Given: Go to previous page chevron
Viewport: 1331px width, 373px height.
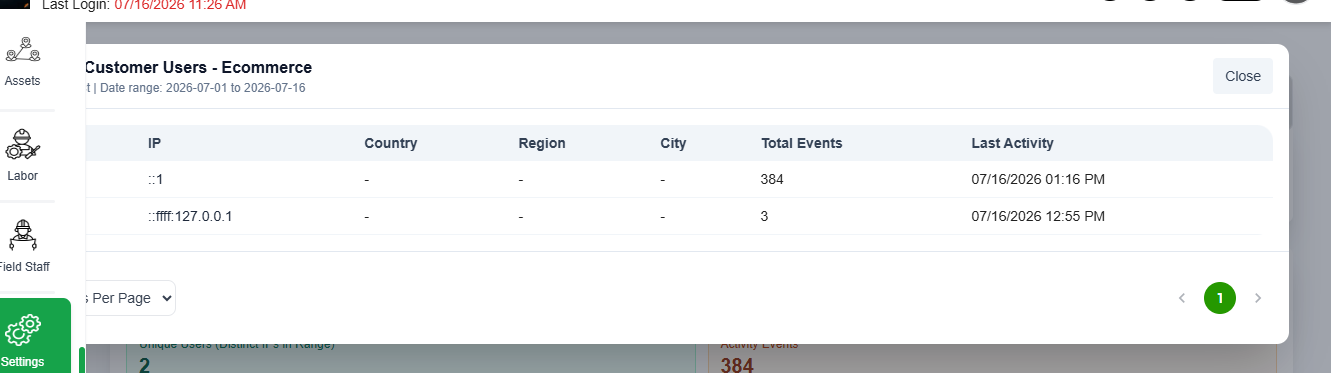Looking at the screenshot, I should tap(1182, 298).
